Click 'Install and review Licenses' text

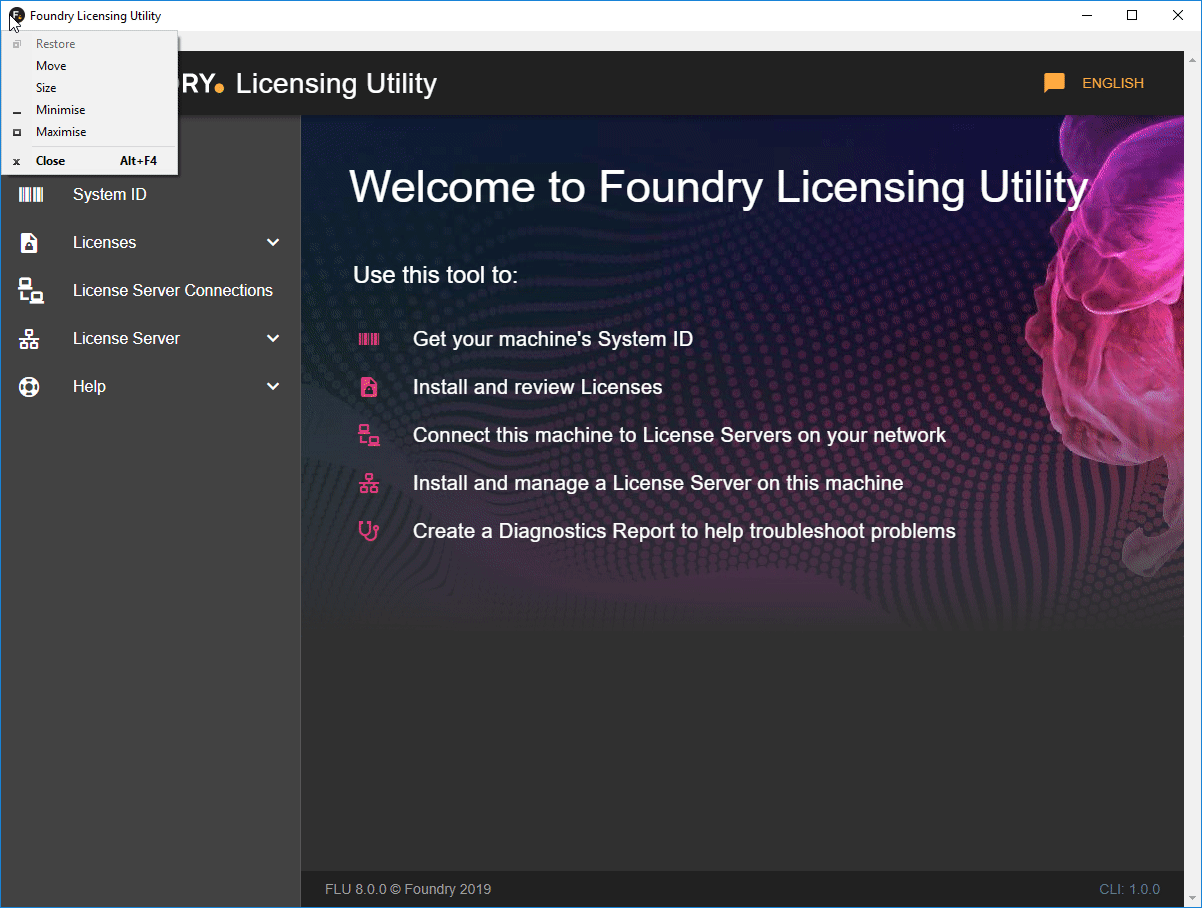click(x=538, y=387)
